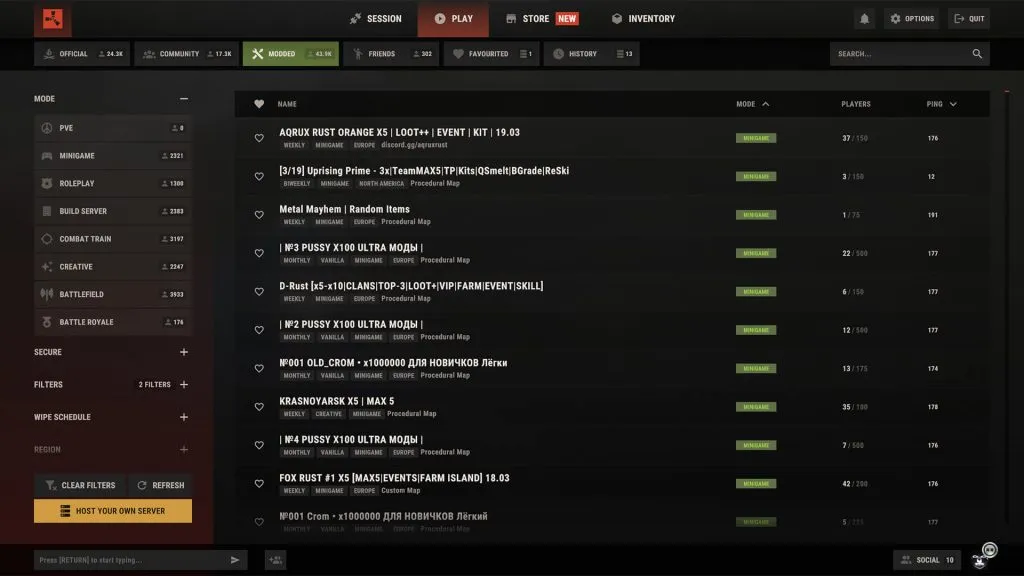The image size is (1024, 576).
Task: Favourite Metal Mayhem server heart
Action: (259, 215)
